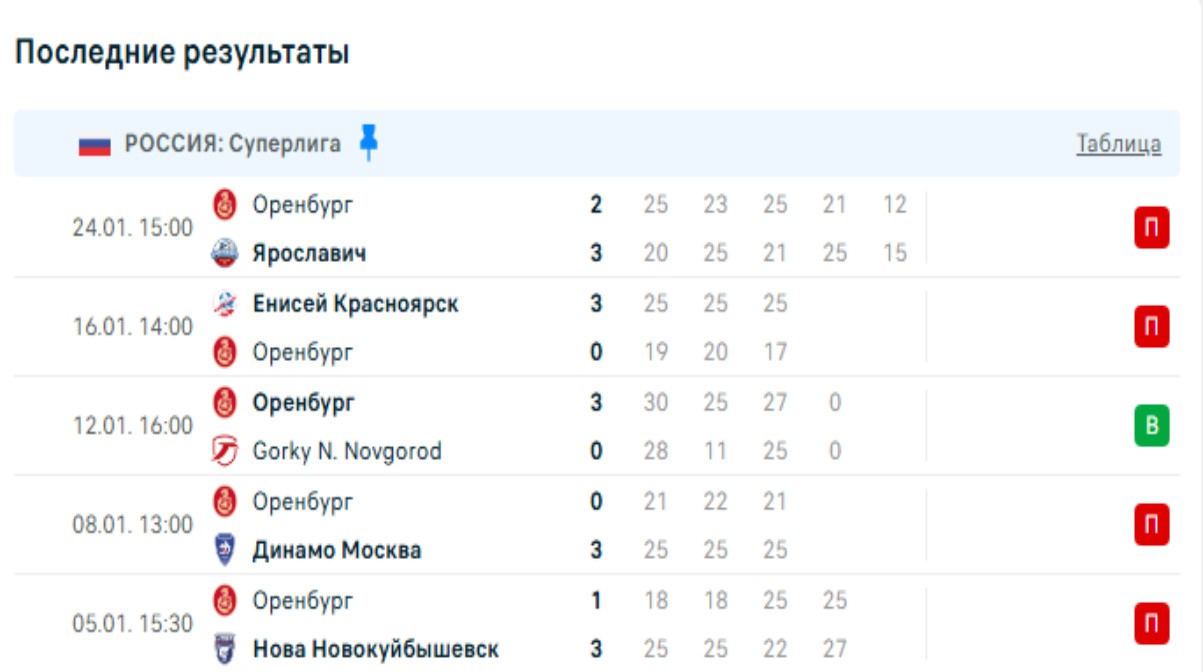
Task: Open the match dated 05.01. 15:30
Action: point(132,624)
